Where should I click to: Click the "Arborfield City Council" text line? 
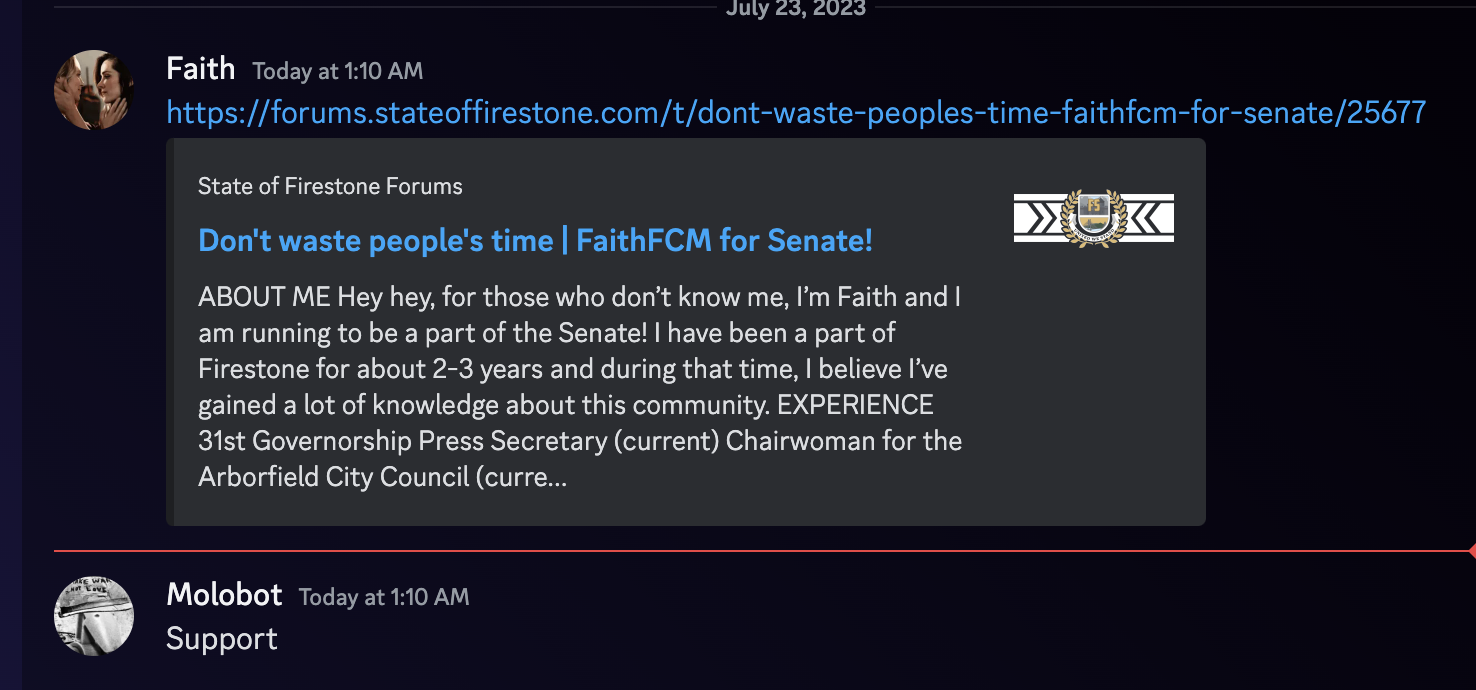[x=382, y=477]
